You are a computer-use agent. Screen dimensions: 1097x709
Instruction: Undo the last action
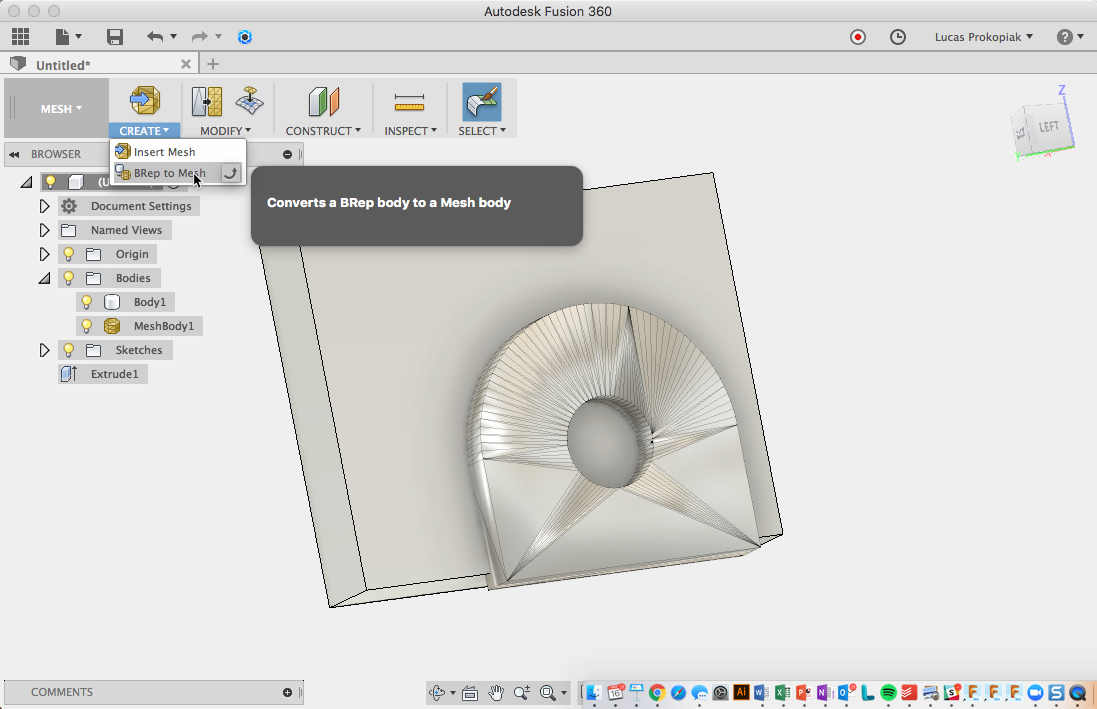155,36
